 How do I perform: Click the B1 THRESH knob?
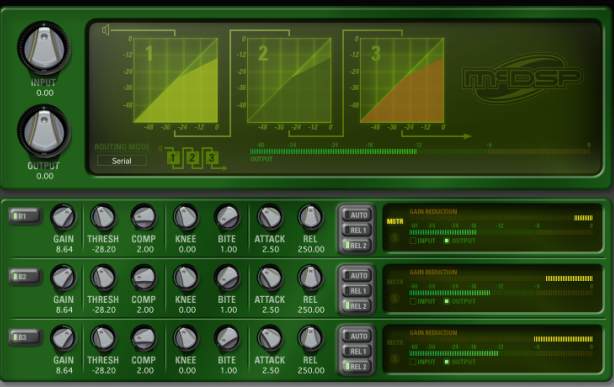click(103, 217)
